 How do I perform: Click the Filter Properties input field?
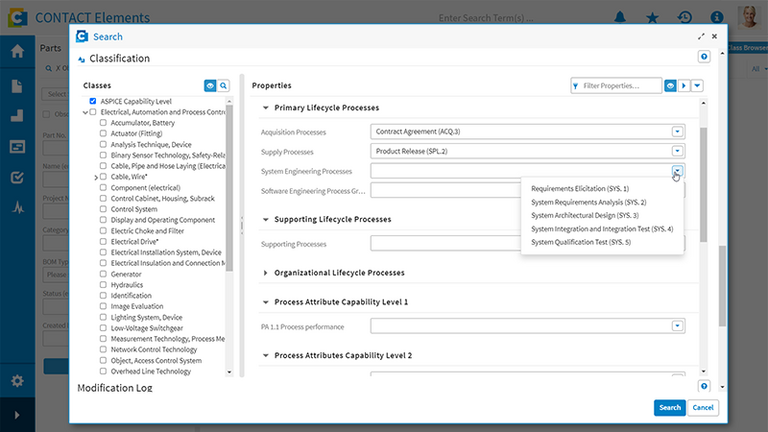click(x=616, y=86)
